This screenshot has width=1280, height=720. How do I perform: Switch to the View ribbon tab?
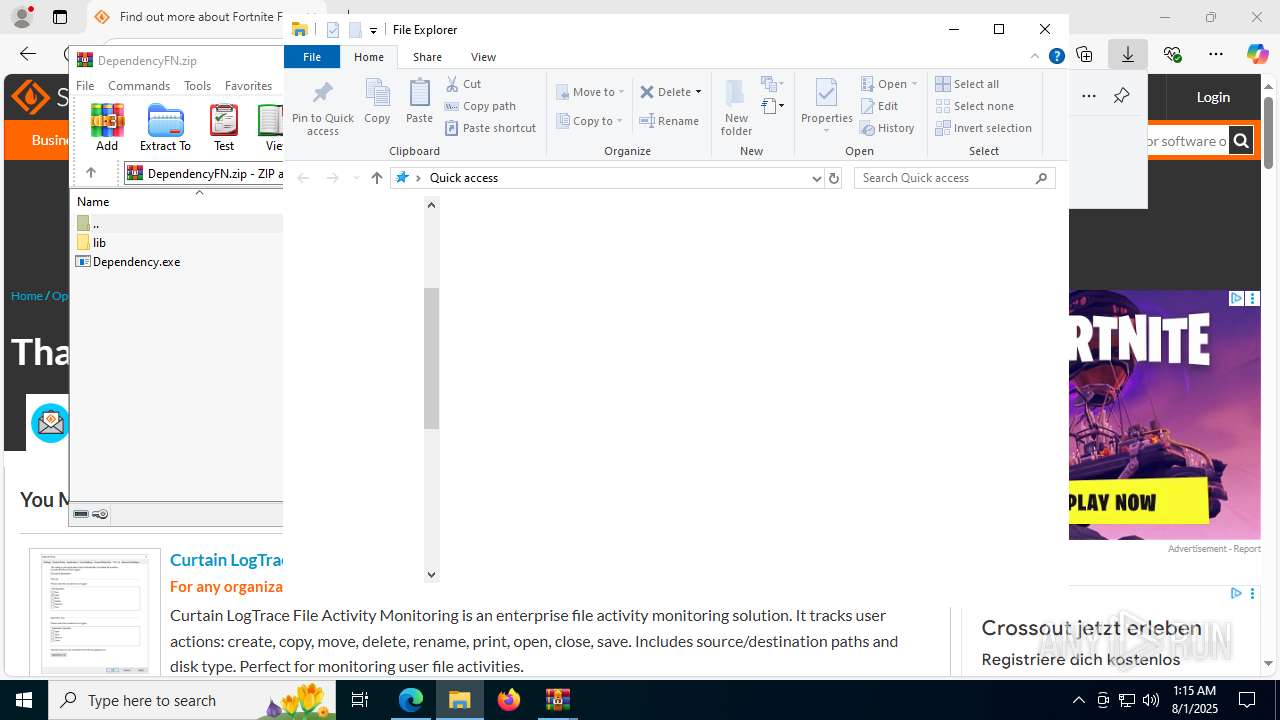tap(483, 57)
